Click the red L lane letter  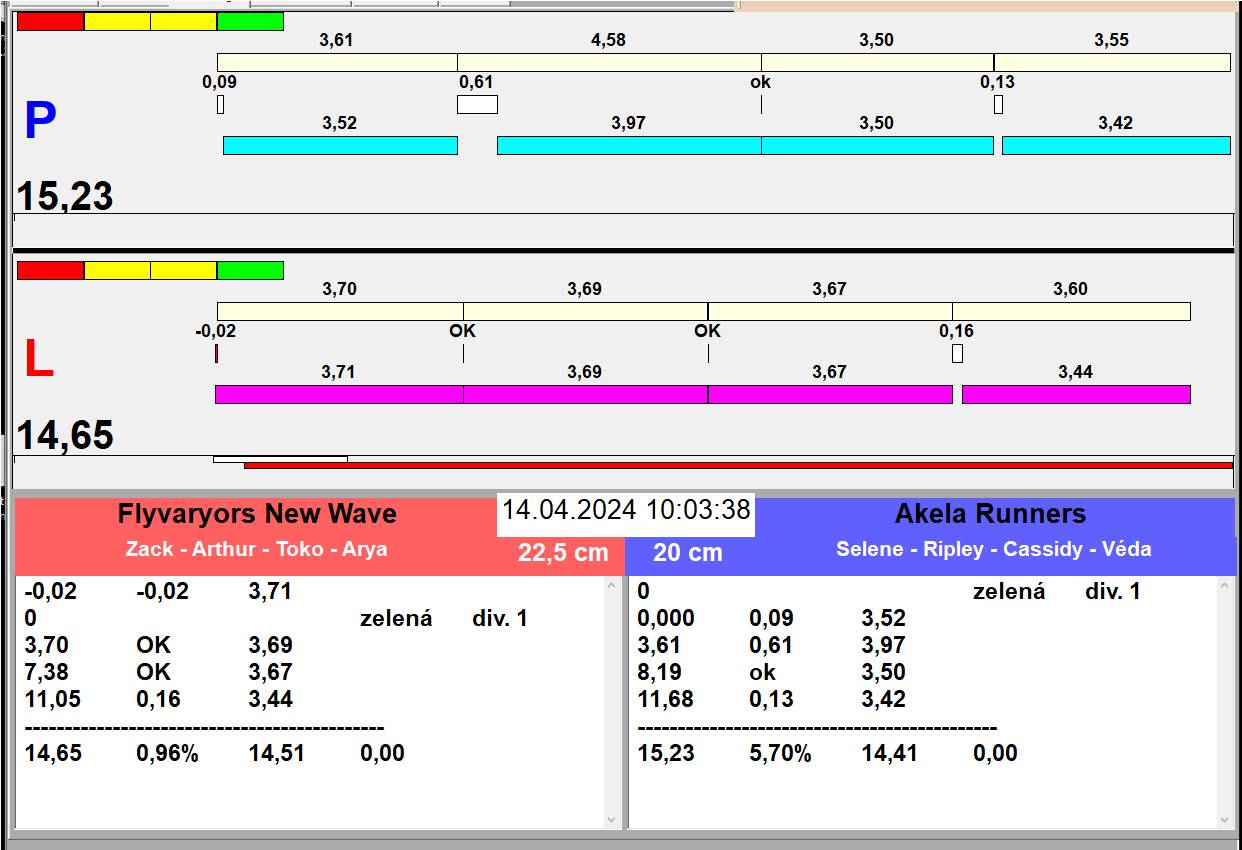pos(38,360)
